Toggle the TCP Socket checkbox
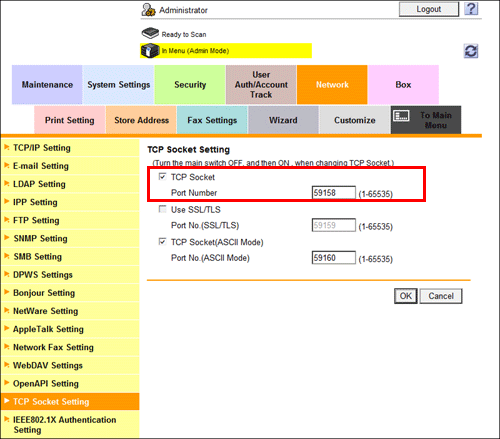The image size is (500, 439). [x=162, y=177]
